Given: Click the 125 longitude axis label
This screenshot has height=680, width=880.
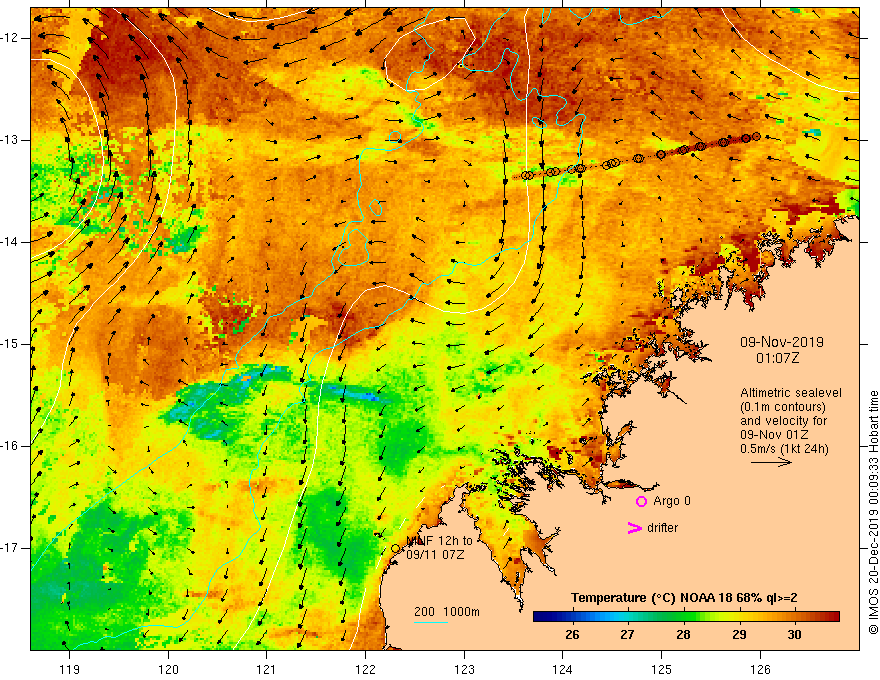Looking at the screenshot, I should click(662, 669).
